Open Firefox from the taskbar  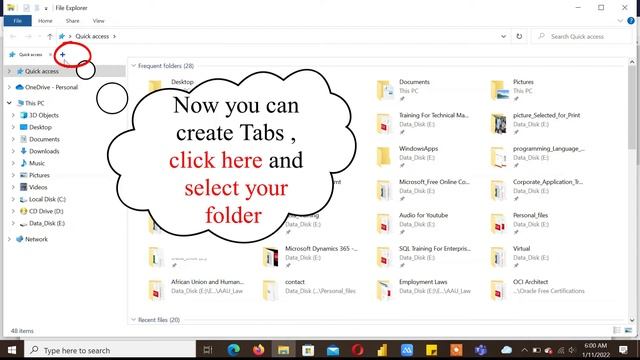tap(258, 350)
